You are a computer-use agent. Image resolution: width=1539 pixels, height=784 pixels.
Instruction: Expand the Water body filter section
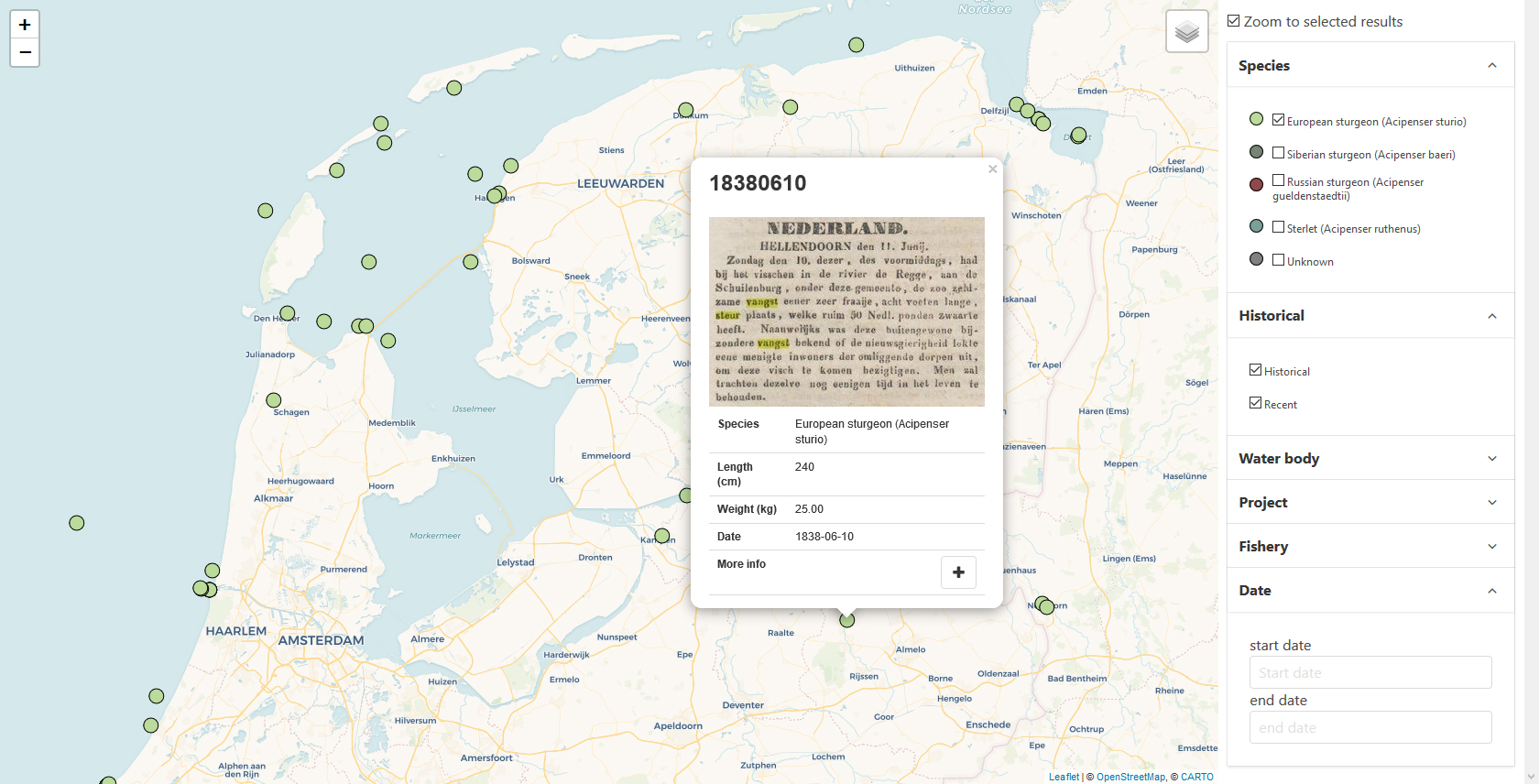point(1370,458)
